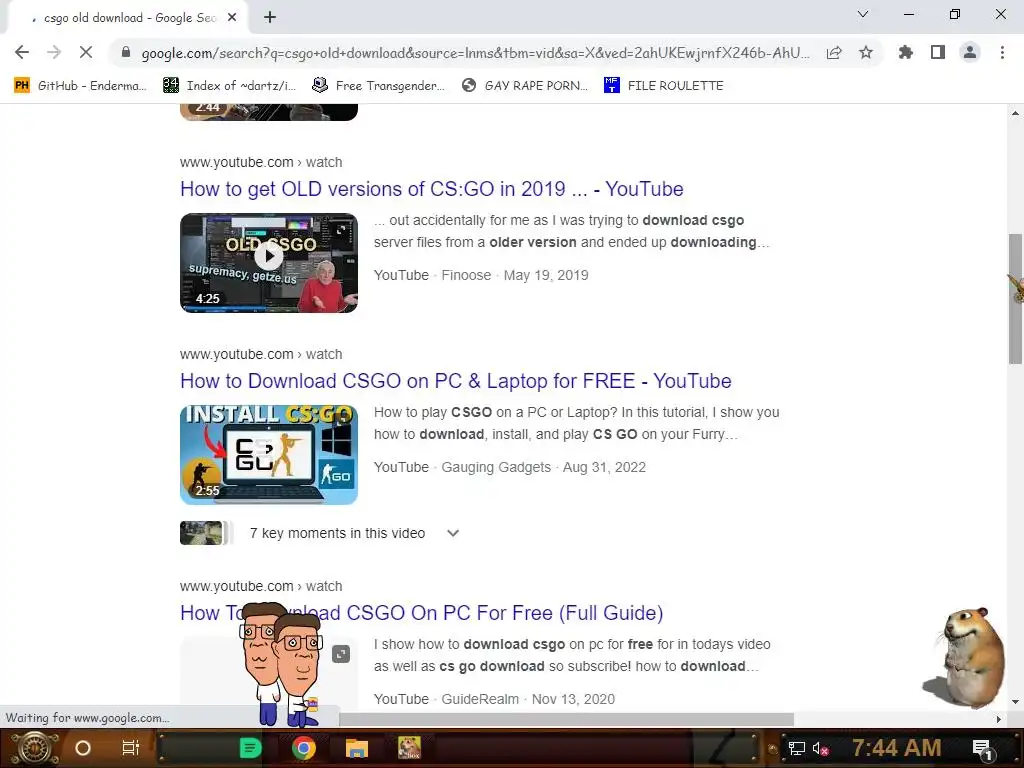Select the csgo old download tab
The height and width of the screenshot is (768, 1024).
pyautogui.click(x=127, y=18)
